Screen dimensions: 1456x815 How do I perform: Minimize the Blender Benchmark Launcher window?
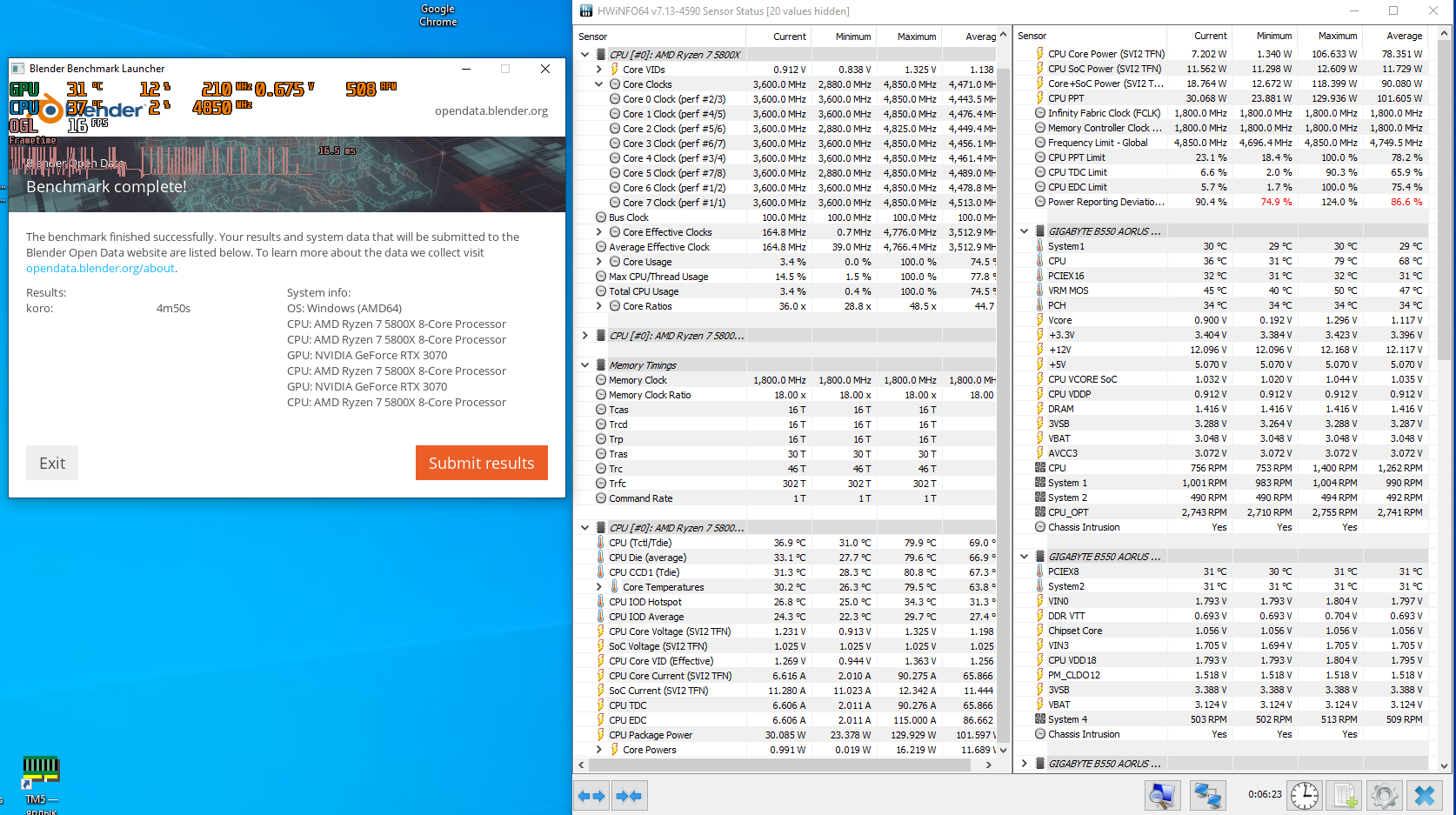(x=466, y=69)
